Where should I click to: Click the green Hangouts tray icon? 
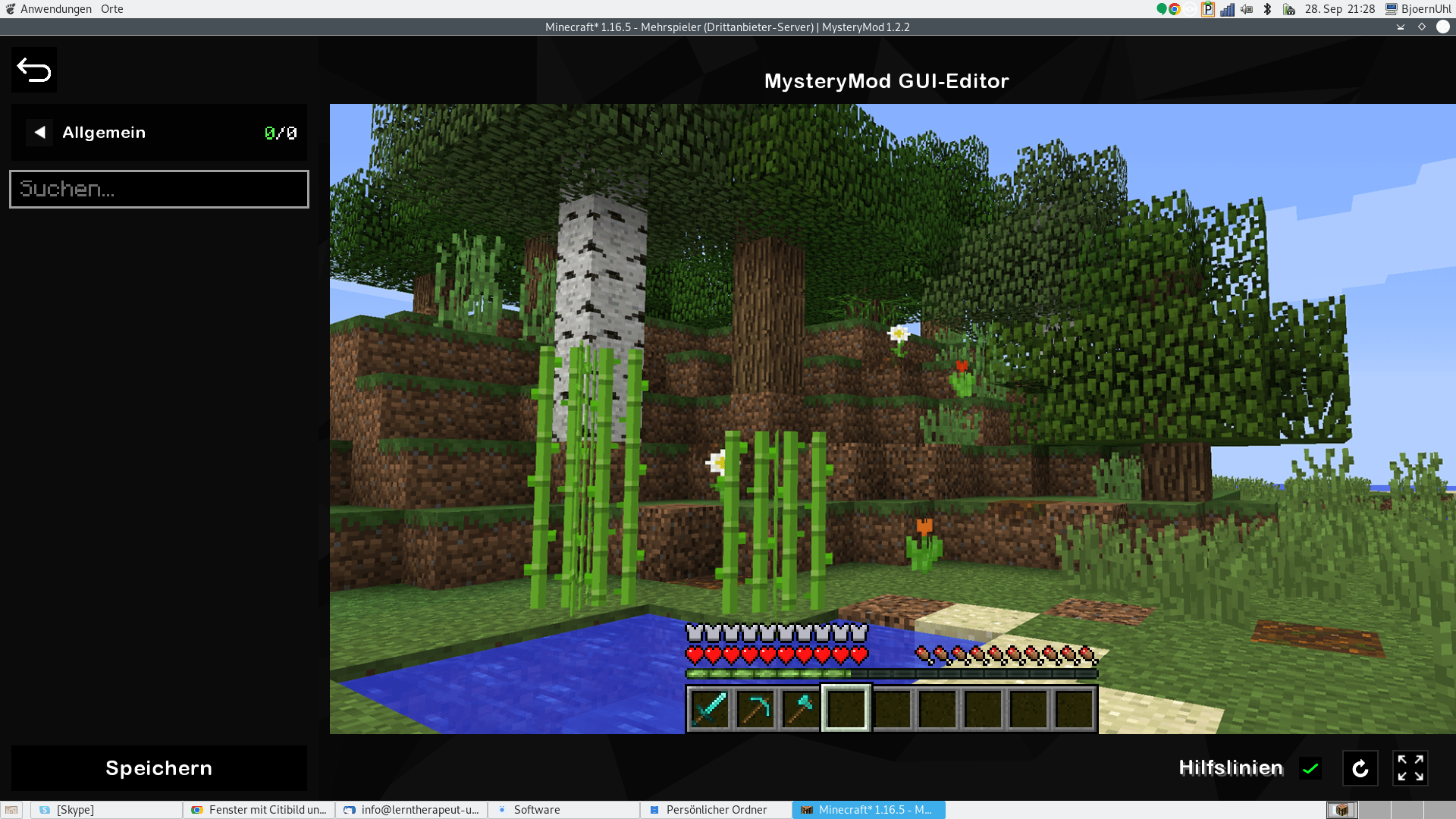click(1161, 9)
